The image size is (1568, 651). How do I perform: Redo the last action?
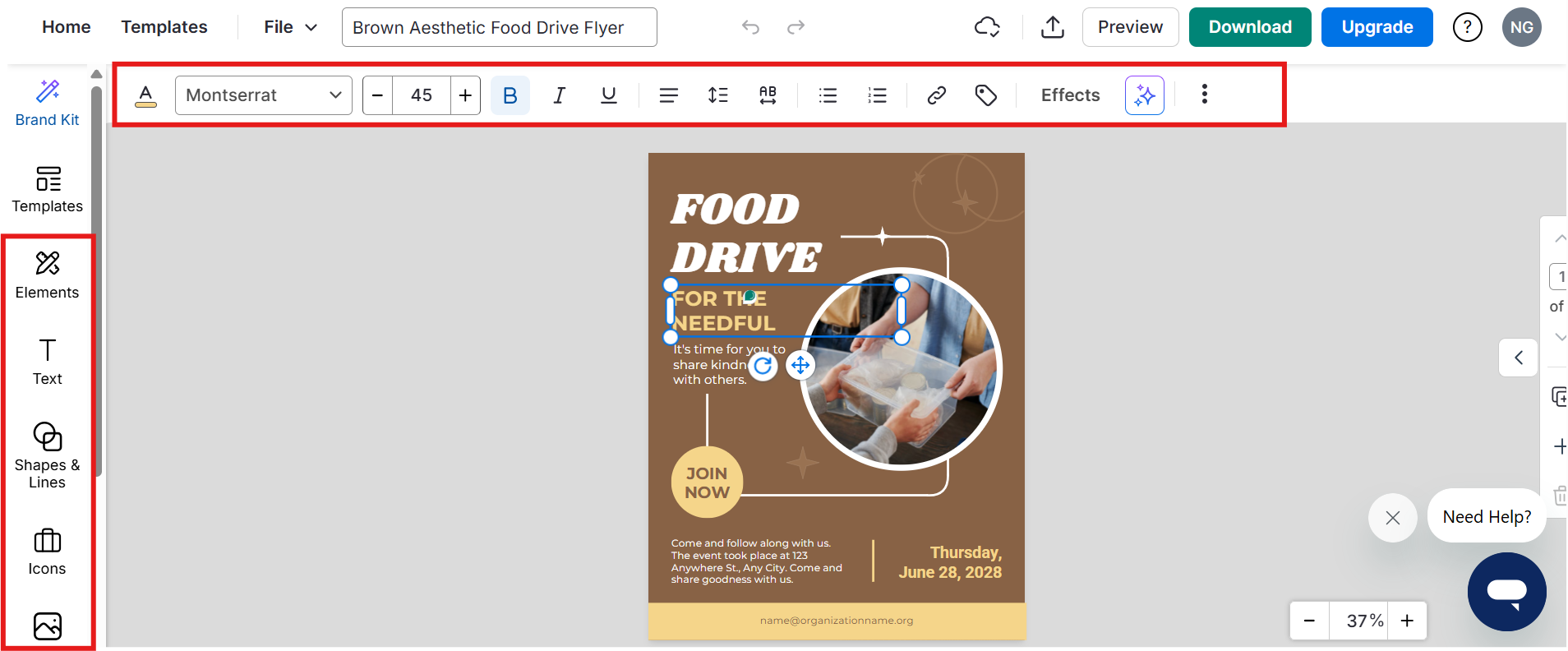[x=796, y=27]
